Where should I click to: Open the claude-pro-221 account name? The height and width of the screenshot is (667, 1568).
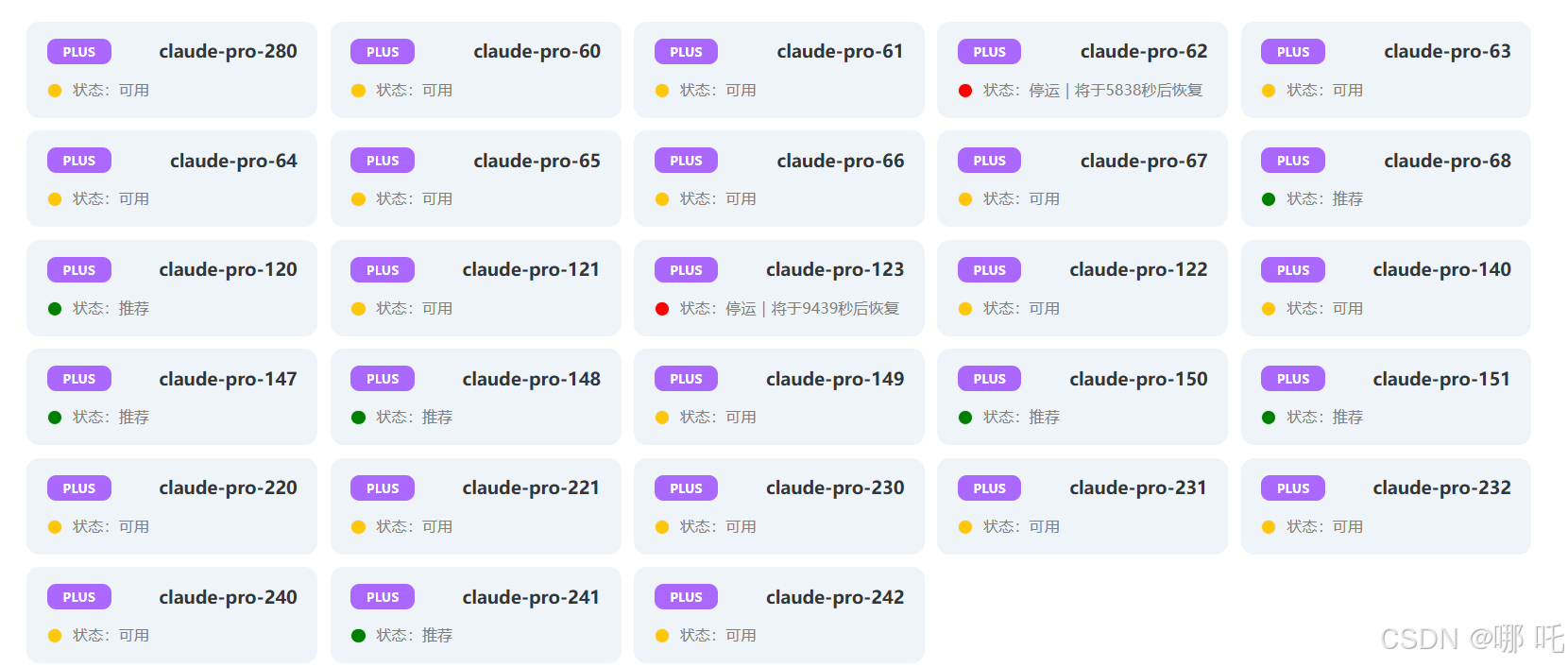(x=531, y=488)
